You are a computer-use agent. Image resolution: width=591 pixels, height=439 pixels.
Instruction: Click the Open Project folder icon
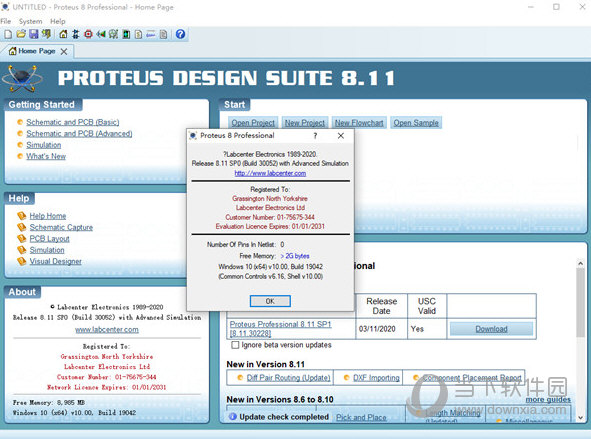coord(21,34)
